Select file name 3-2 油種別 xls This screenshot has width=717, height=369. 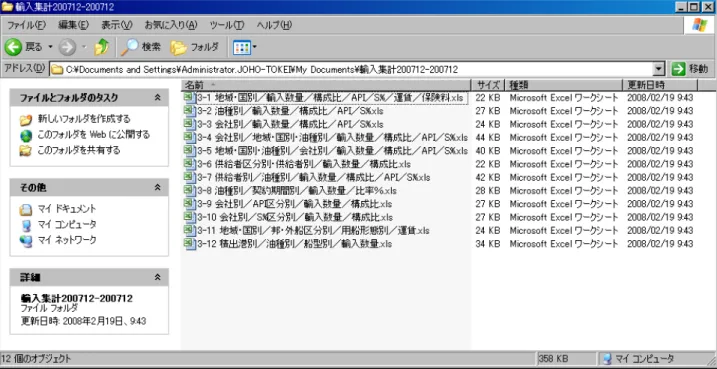tap(290, 111)
